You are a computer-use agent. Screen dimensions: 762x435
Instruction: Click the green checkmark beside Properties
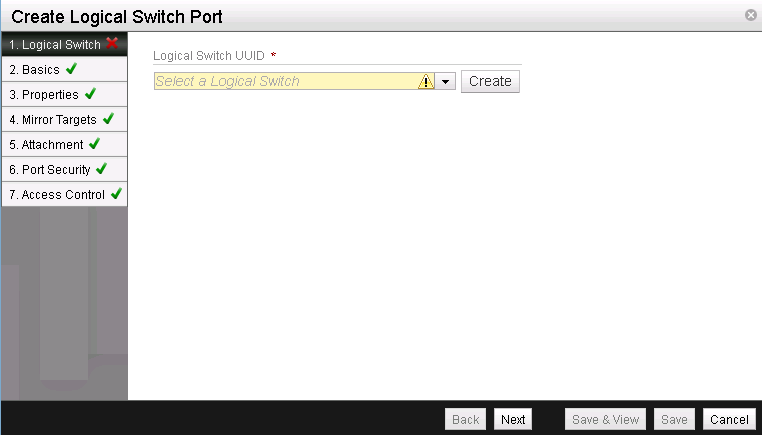[x=90, y=94]
